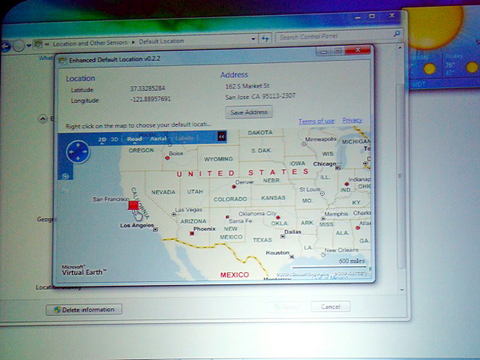Viewport: 480px width, 360px height.
Task: Click the Save Address button
Action: click(249, 112)
